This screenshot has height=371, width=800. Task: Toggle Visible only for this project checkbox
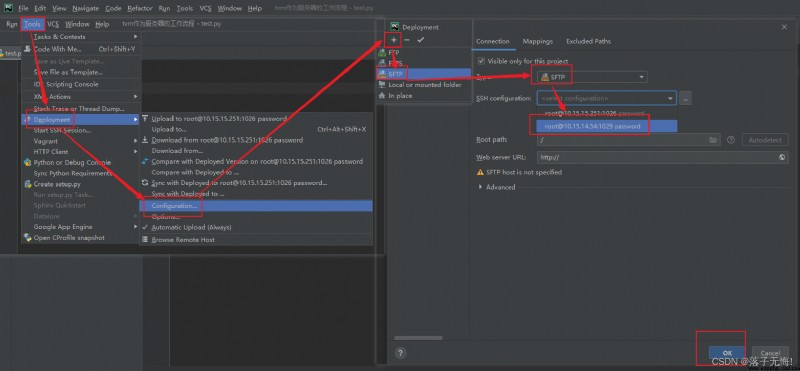(x=481, y=61)
